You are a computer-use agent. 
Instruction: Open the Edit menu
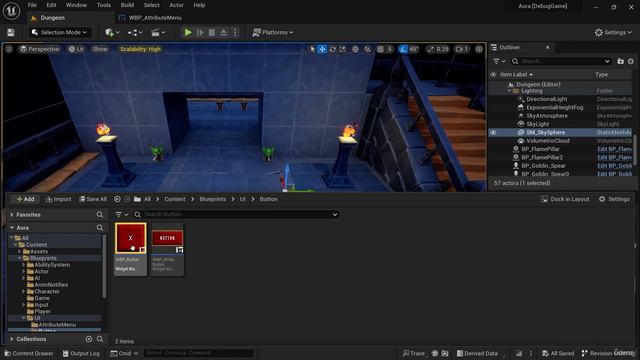coord(51,5)
